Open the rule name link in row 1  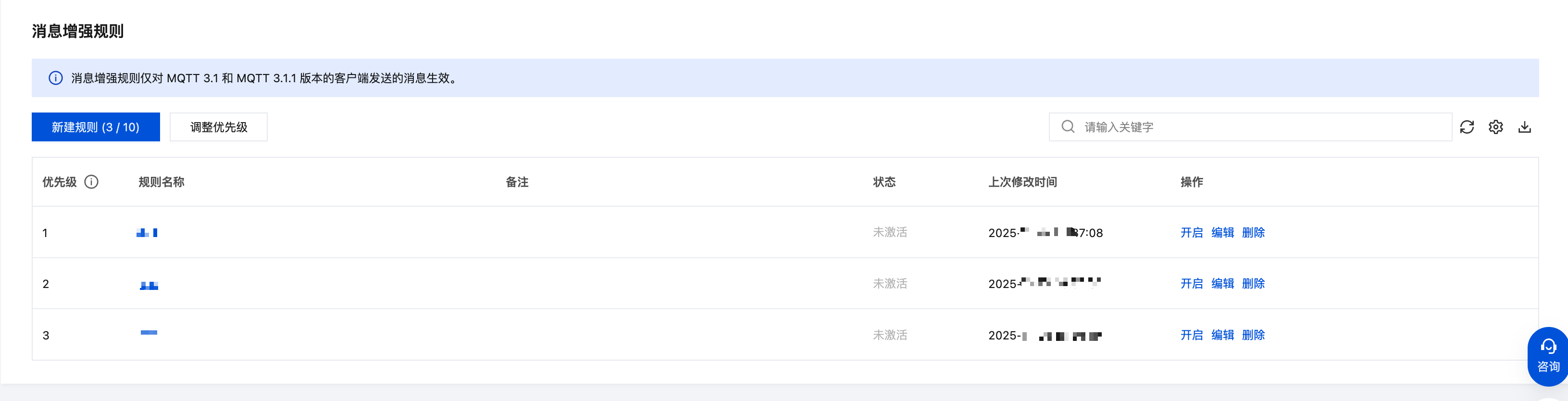tap(147, 232)
